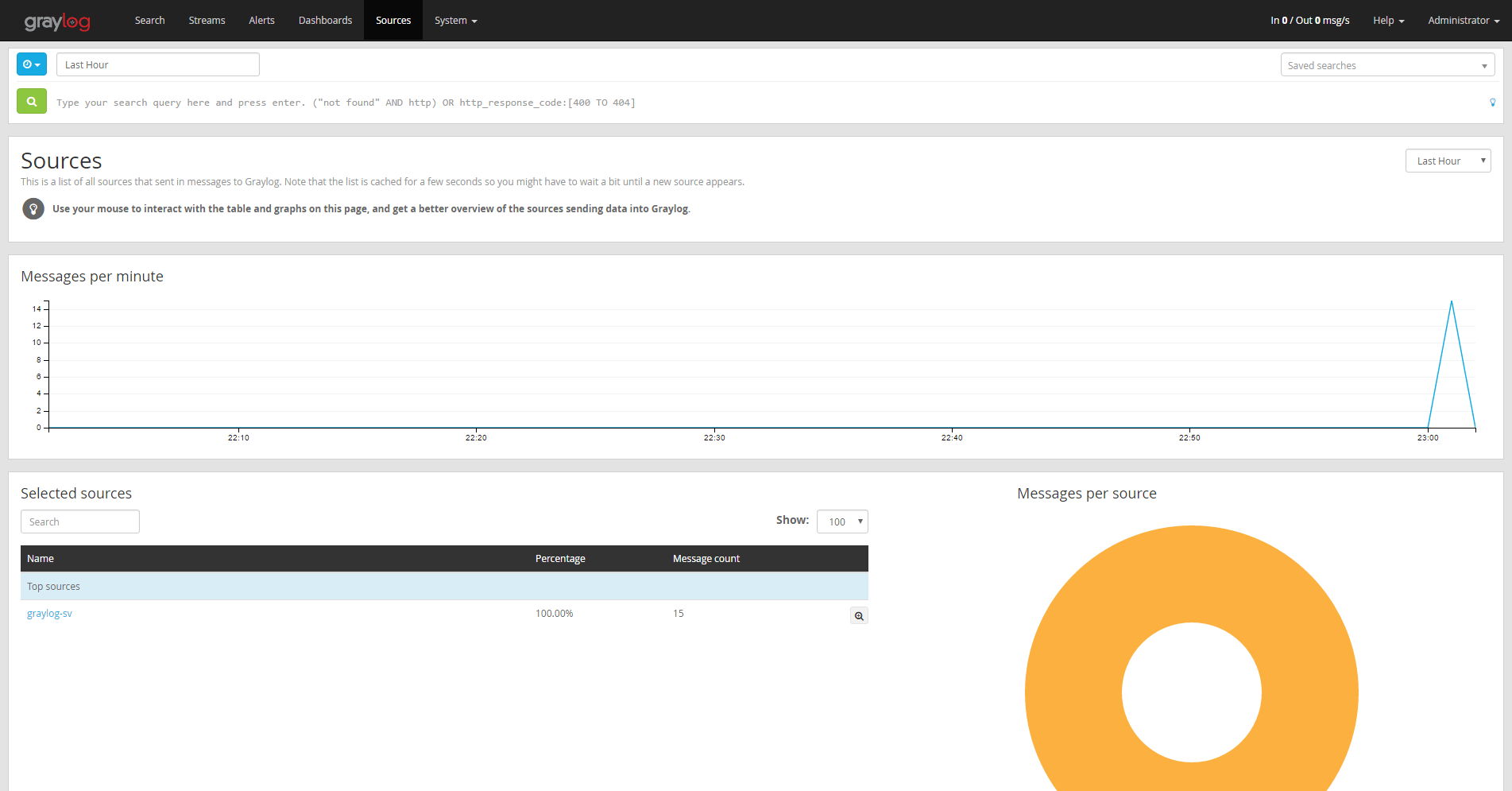
Task: Click the 23:00 time axis label
Action: point(1428,438)
